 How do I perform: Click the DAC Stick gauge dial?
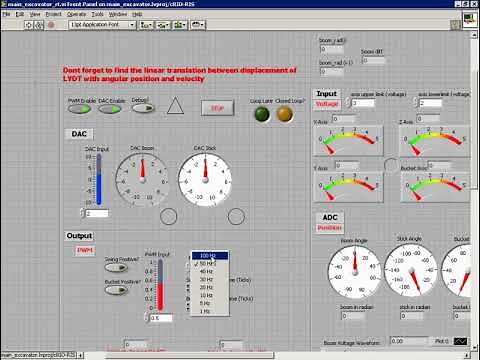coord(205,179)
